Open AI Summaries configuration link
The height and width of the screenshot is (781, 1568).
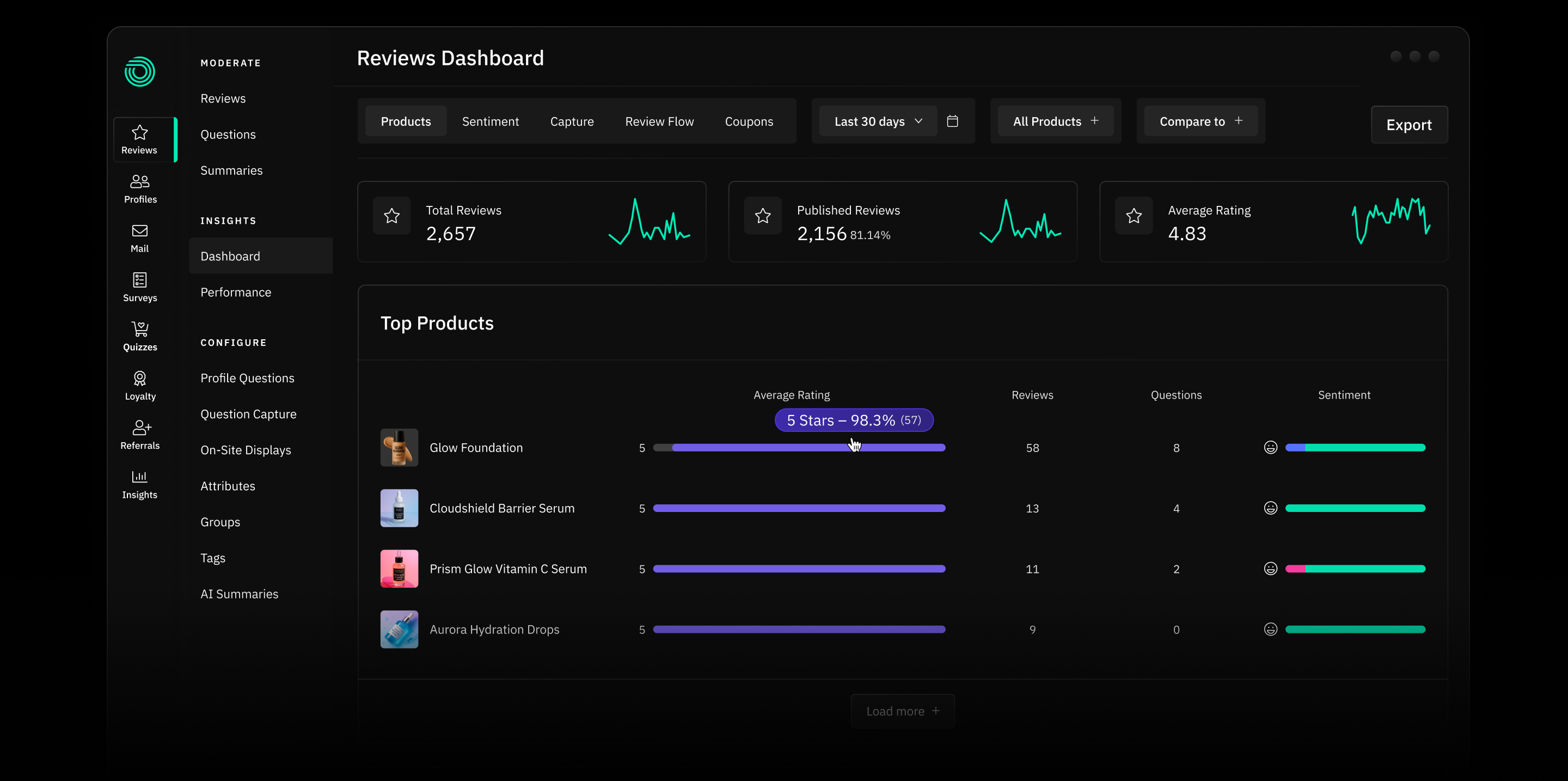(239, 594)
